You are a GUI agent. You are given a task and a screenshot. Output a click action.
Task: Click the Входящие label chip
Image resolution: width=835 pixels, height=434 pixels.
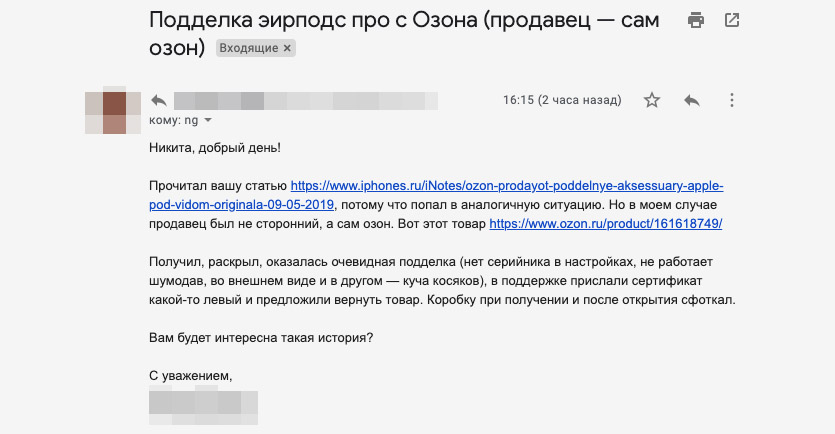[x=252, y=48]
